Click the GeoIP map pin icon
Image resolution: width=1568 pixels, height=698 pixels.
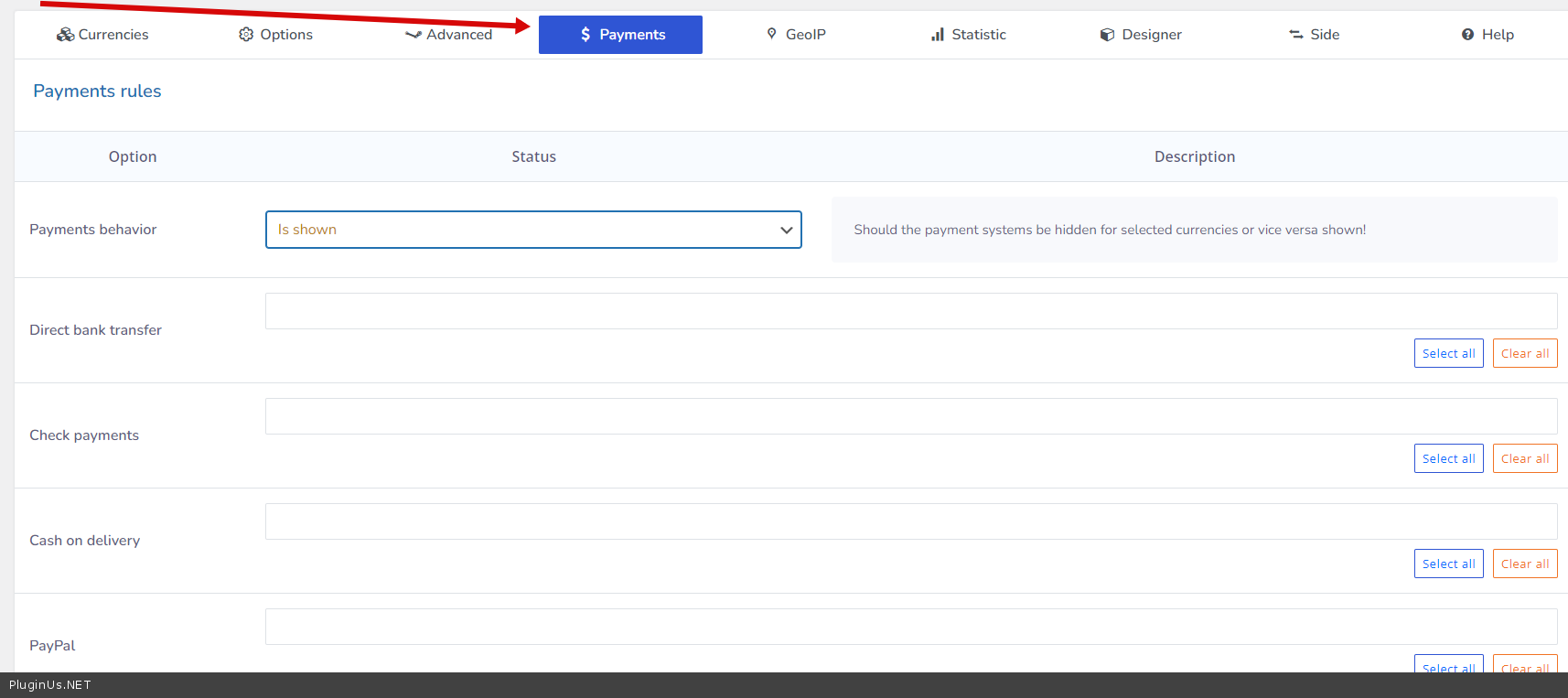pyautogui.click(x=771, y=34)
